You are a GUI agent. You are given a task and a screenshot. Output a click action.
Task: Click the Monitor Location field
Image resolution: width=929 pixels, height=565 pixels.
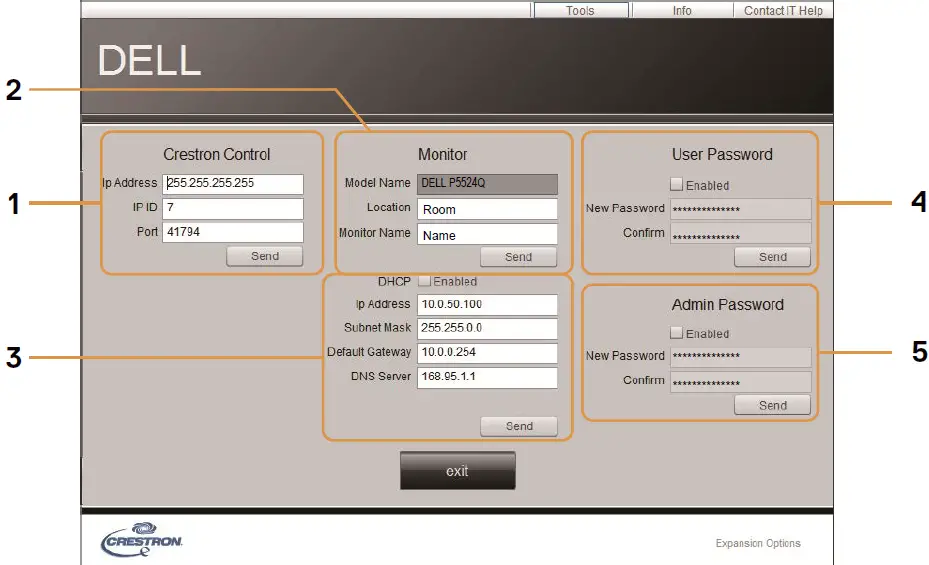[487, 209]
